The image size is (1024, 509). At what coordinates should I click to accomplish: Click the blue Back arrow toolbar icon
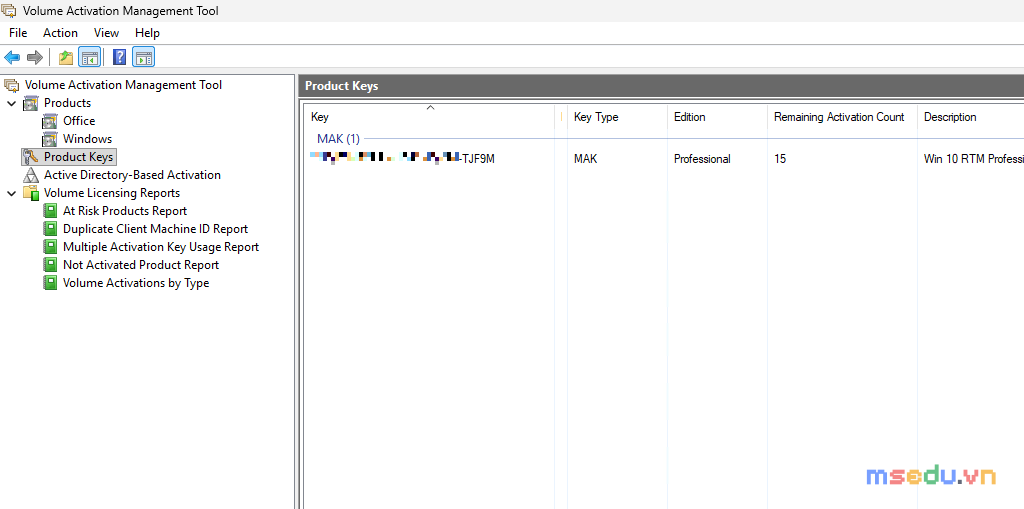tap(12, 57)
